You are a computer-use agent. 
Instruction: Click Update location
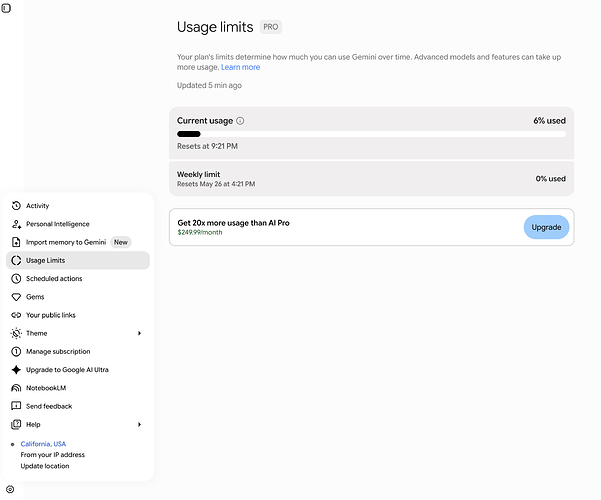click(45, 466)
